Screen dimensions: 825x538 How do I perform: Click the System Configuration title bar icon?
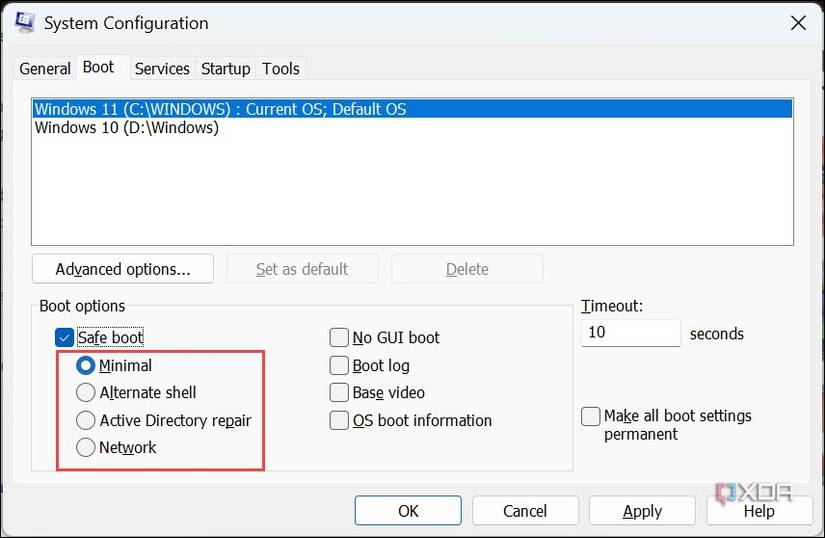click(x=24, y=22)
